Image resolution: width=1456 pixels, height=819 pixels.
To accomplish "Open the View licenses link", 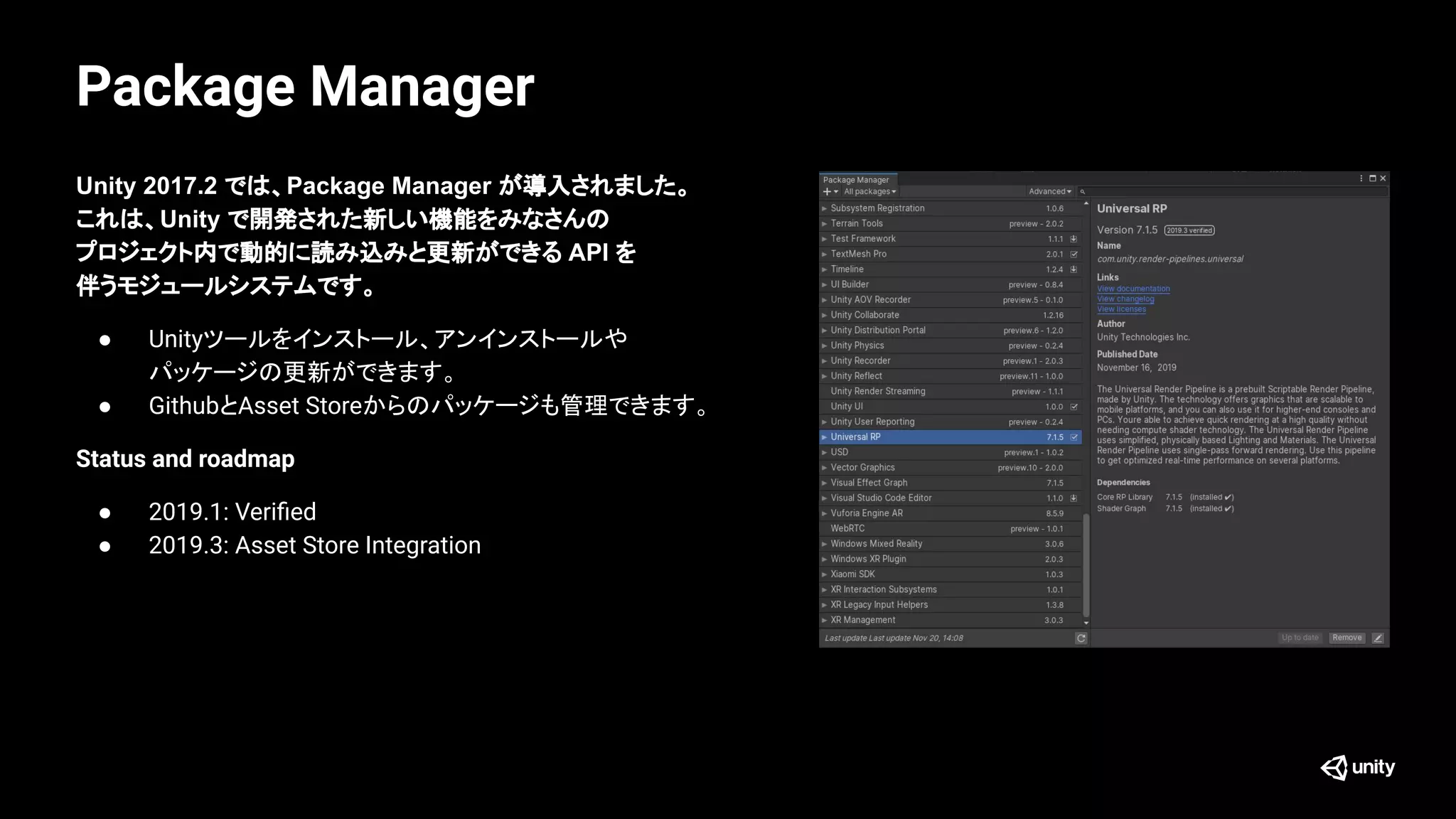I will click(1121, 309).
